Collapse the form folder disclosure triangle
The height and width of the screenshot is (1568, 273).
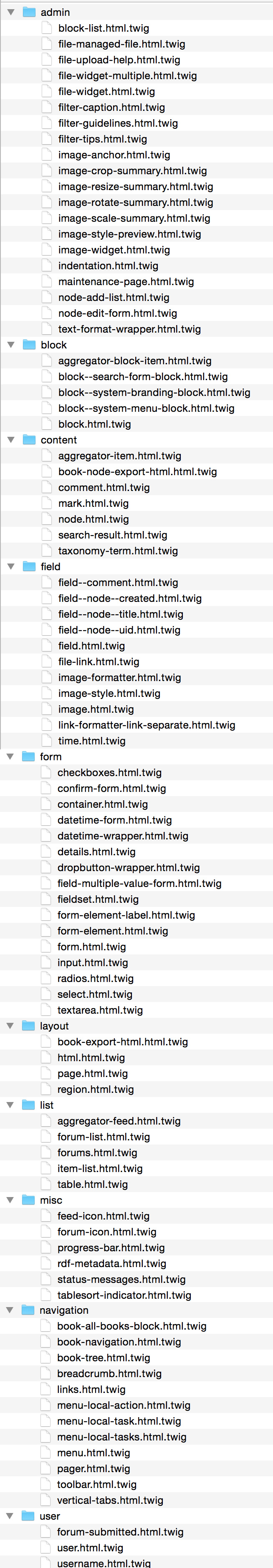10,756
